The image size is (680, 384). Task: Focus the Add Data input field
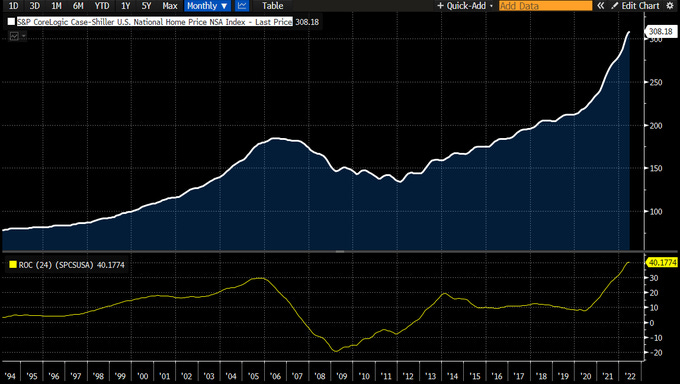tap(545, 6)
